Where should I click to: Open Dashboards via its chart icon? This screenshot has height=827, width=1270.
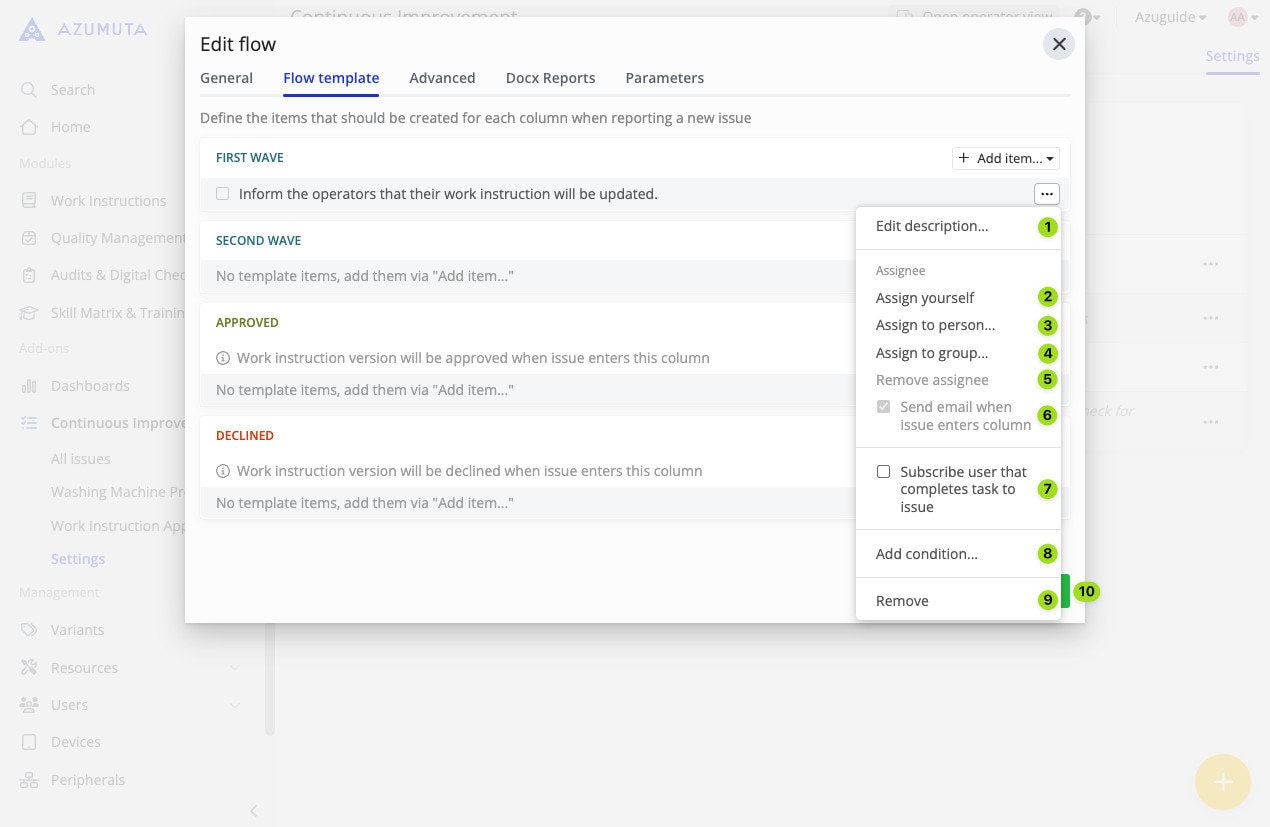(x=29, y=386)
